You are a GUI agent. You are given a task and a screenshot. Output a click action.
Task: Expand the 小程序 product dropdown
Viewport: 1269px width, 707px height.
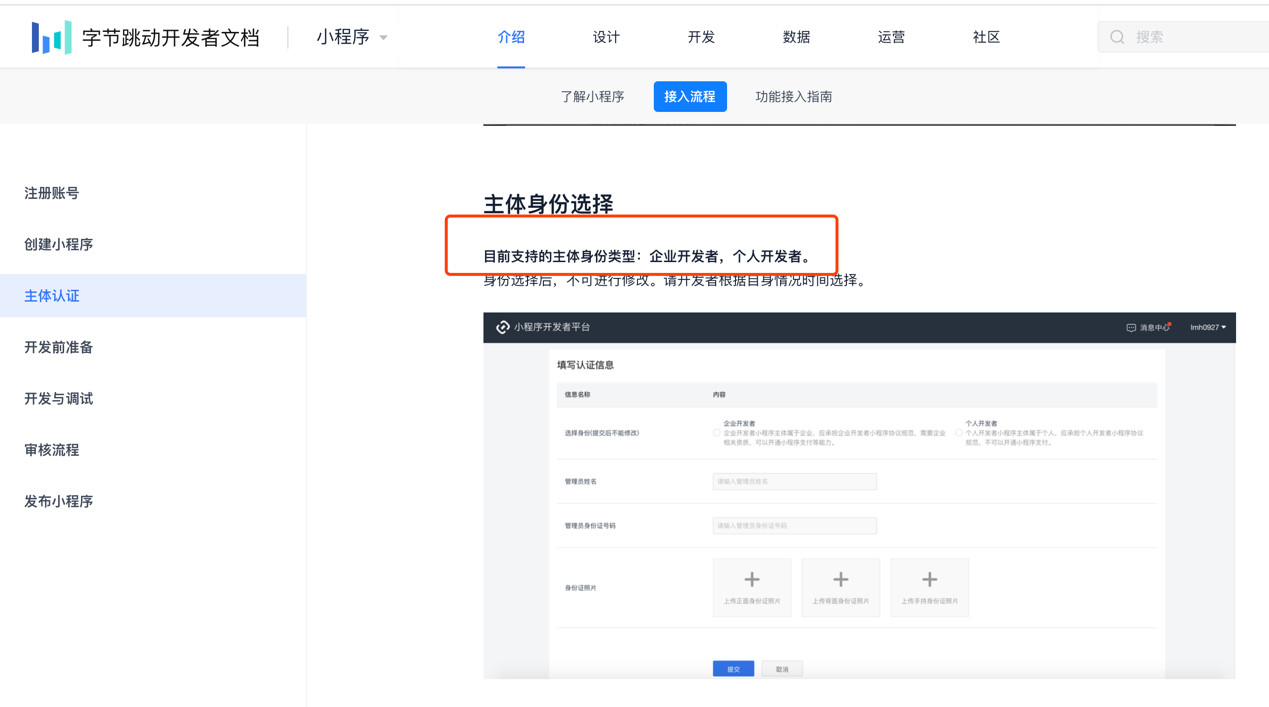[x=352, y=37]
